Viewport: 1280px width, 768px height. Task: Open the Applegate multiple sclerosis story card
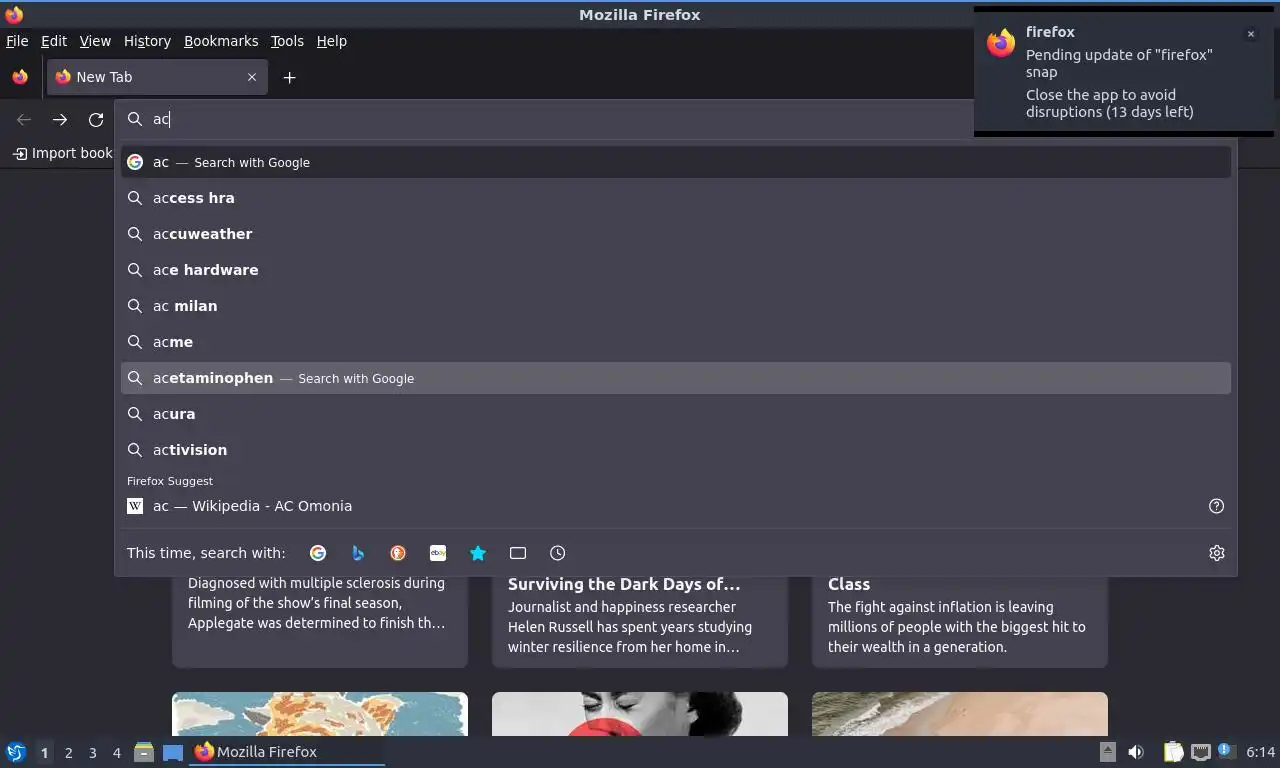[320, 622]
